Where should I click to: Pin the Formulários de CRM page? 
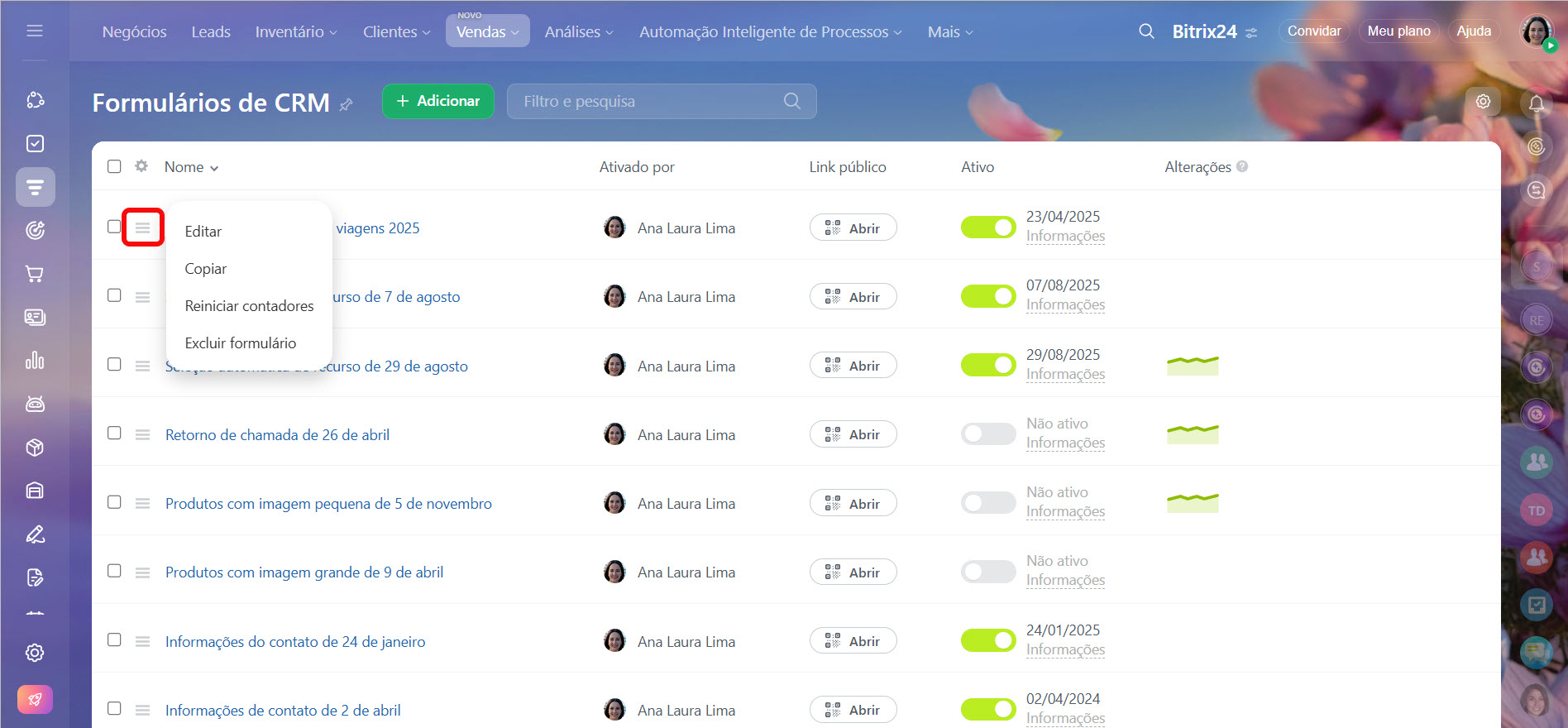tap(347, 104)
